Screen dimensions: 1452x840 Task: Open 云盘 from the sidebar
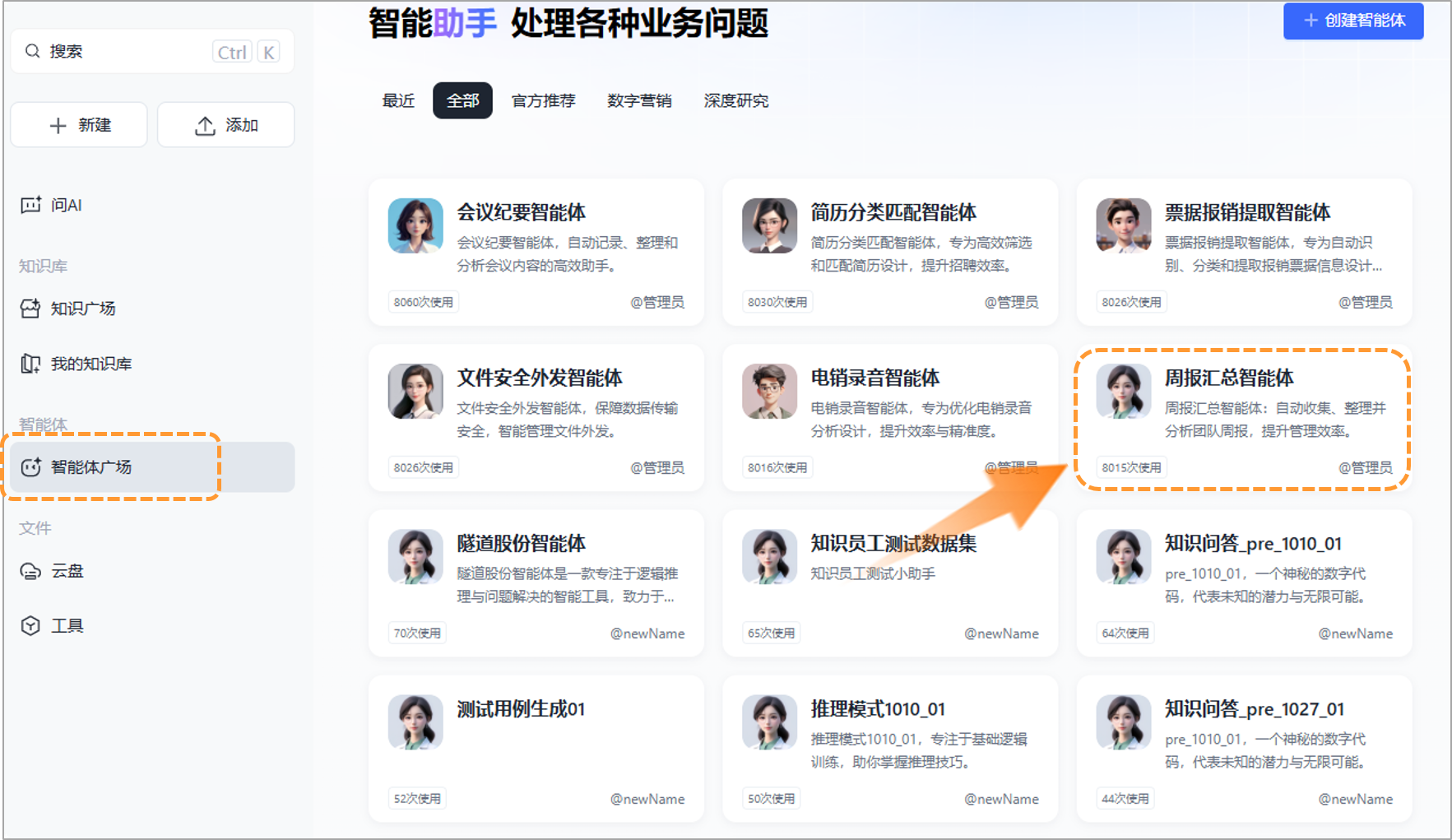click(66, 570)
